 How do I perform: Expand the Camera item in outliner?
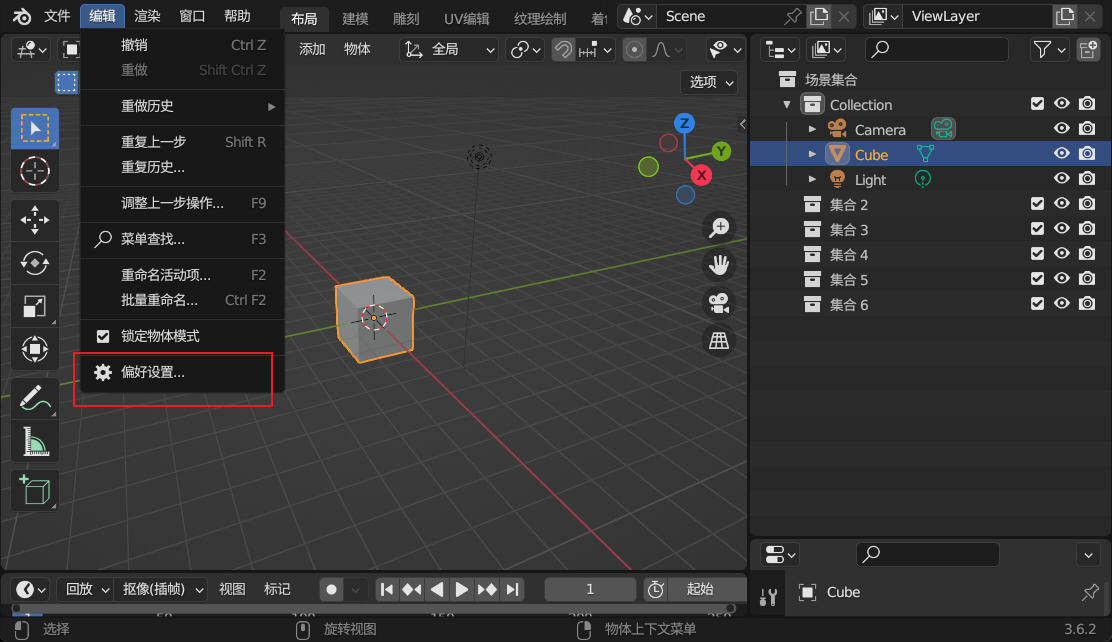pos(812,129)
